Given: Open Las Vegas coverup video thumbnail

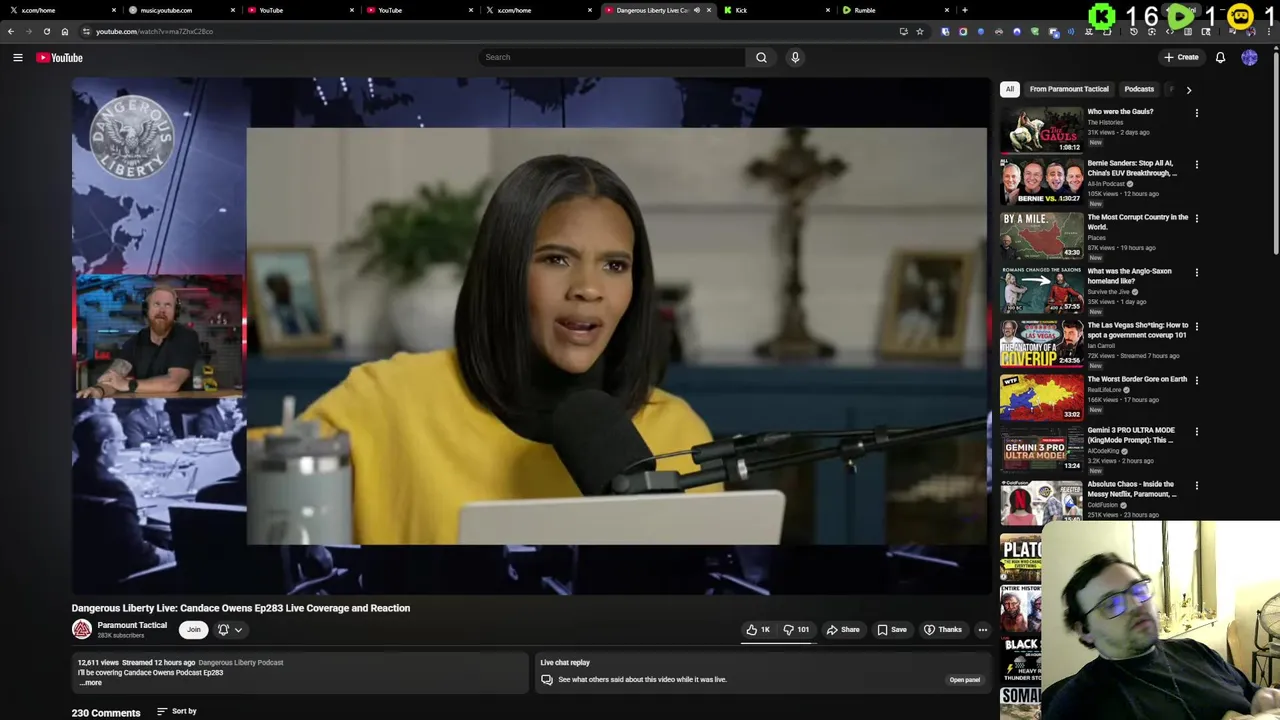Looking at the screenshot, I should tap(1041, 343).
